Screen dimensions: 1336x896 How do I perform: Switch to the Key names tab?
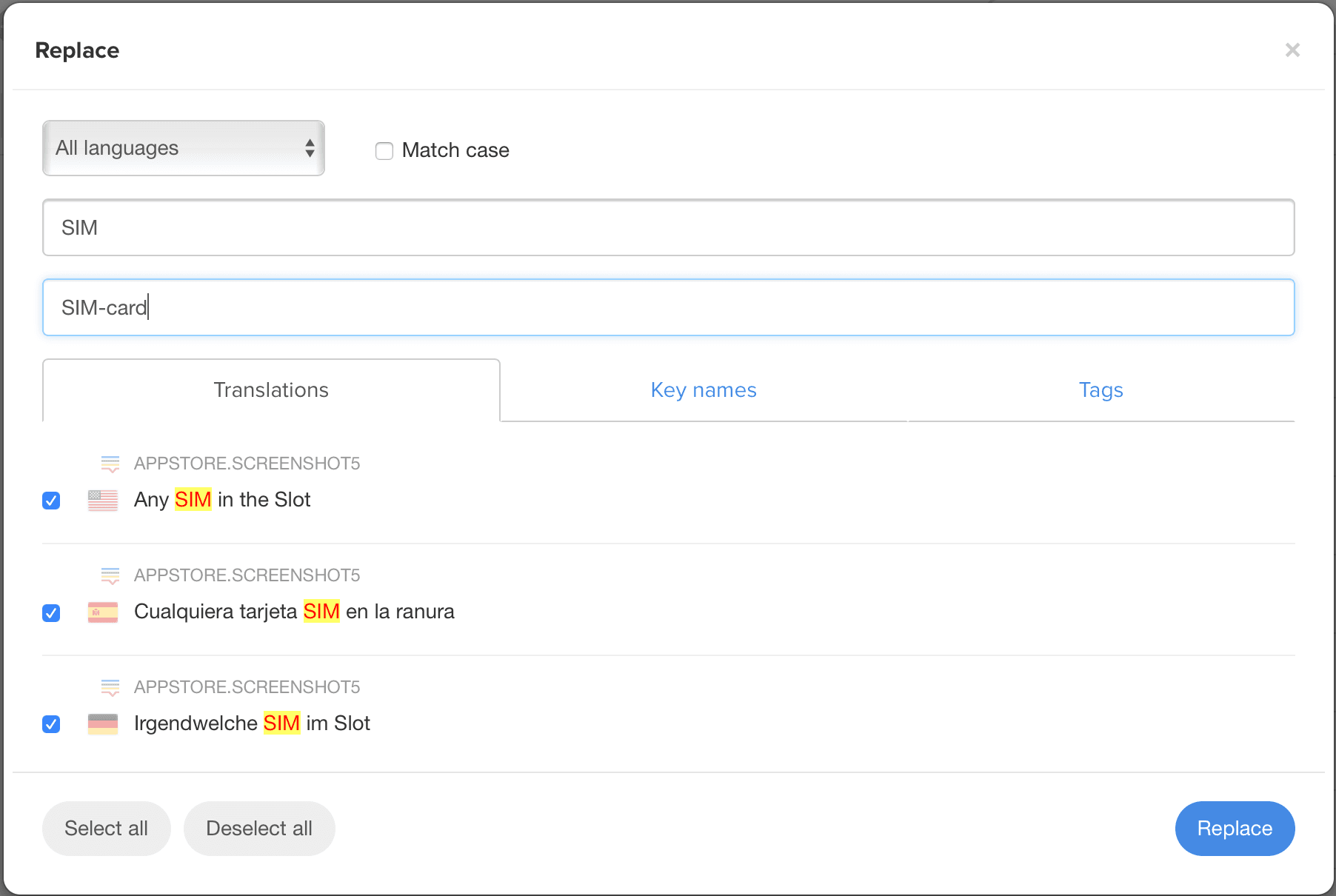(x=703, y=390)
